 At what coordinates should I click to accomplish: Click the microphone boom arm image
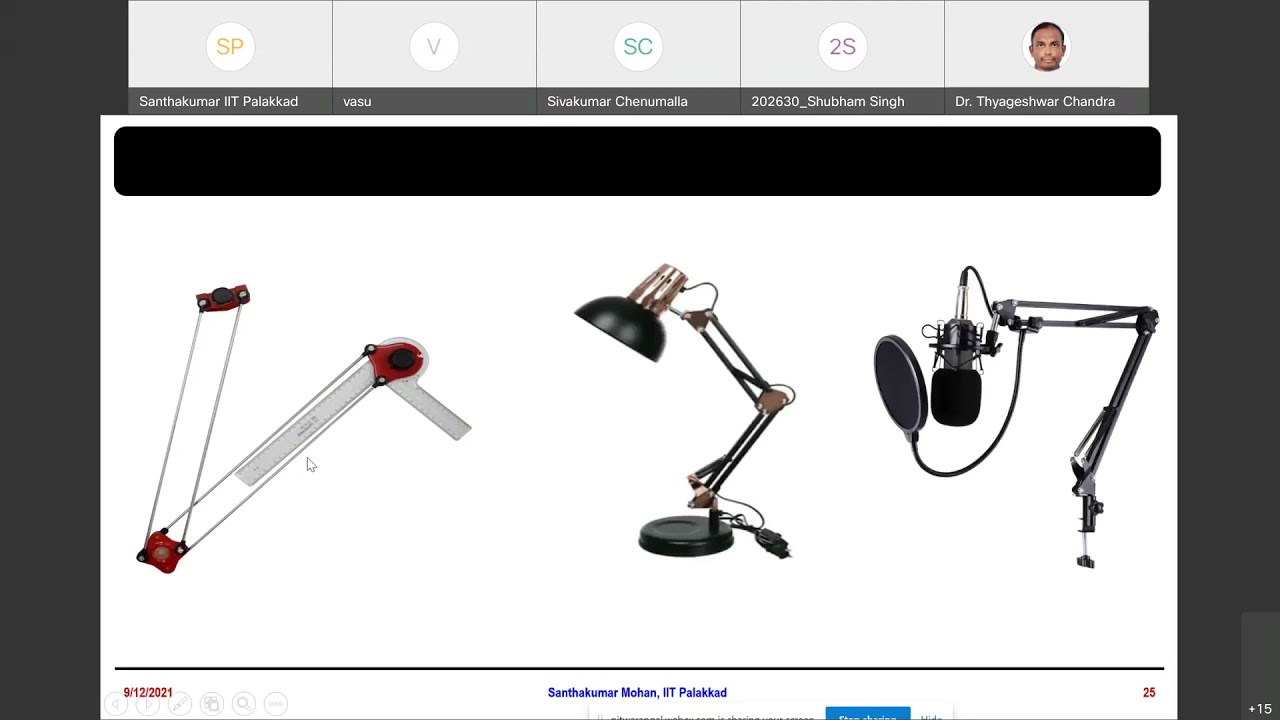point(1016,416)
